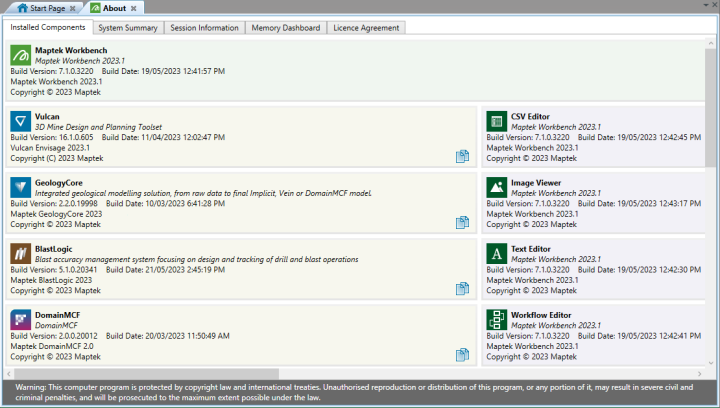Image resolution: width=720 pixels, height=408 pixels.
Task: Select the Vulcan component title
Action: click(47, 117)
